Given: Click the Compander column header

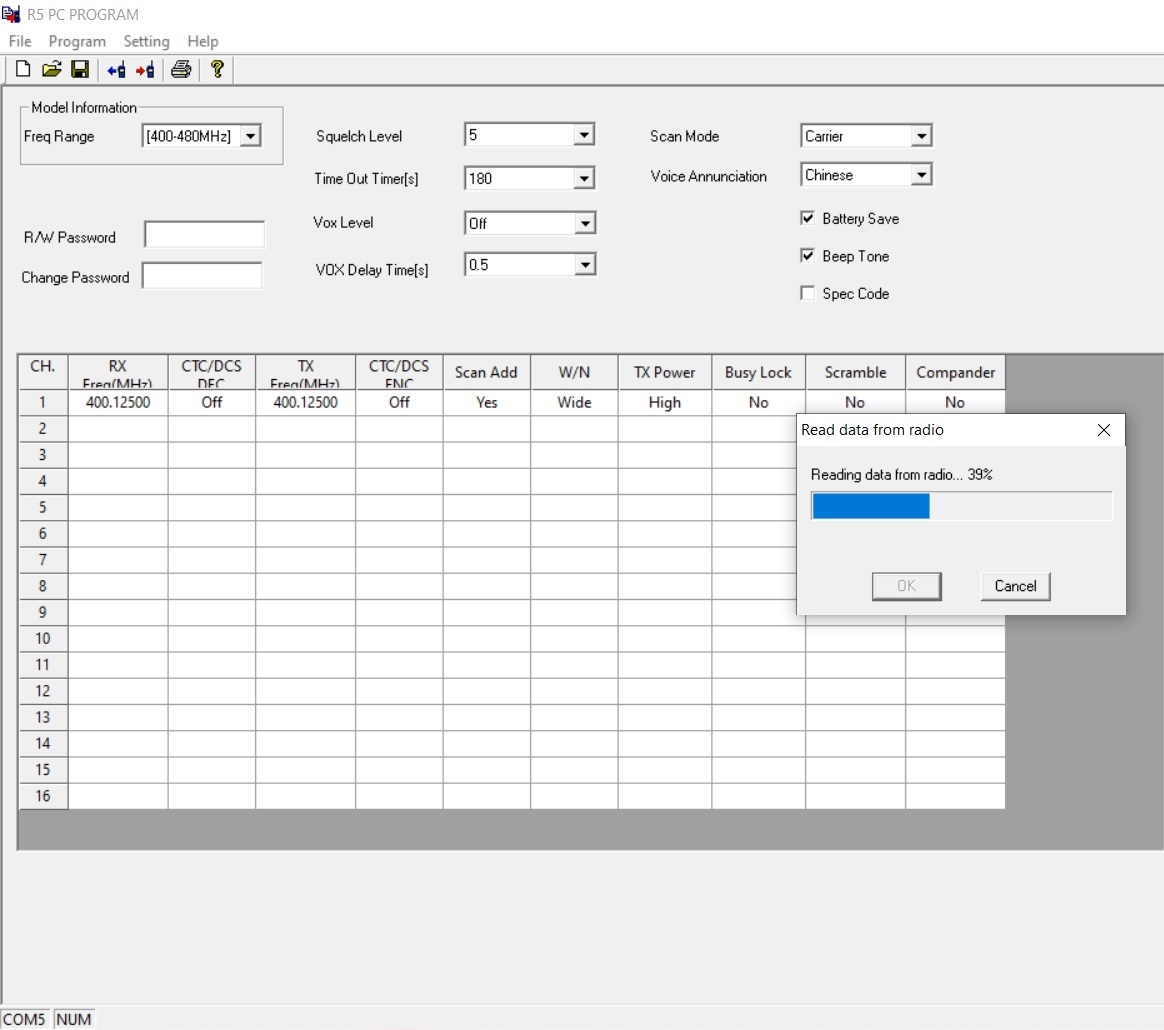Looking at the screenshot, I should tap(955, 372).
